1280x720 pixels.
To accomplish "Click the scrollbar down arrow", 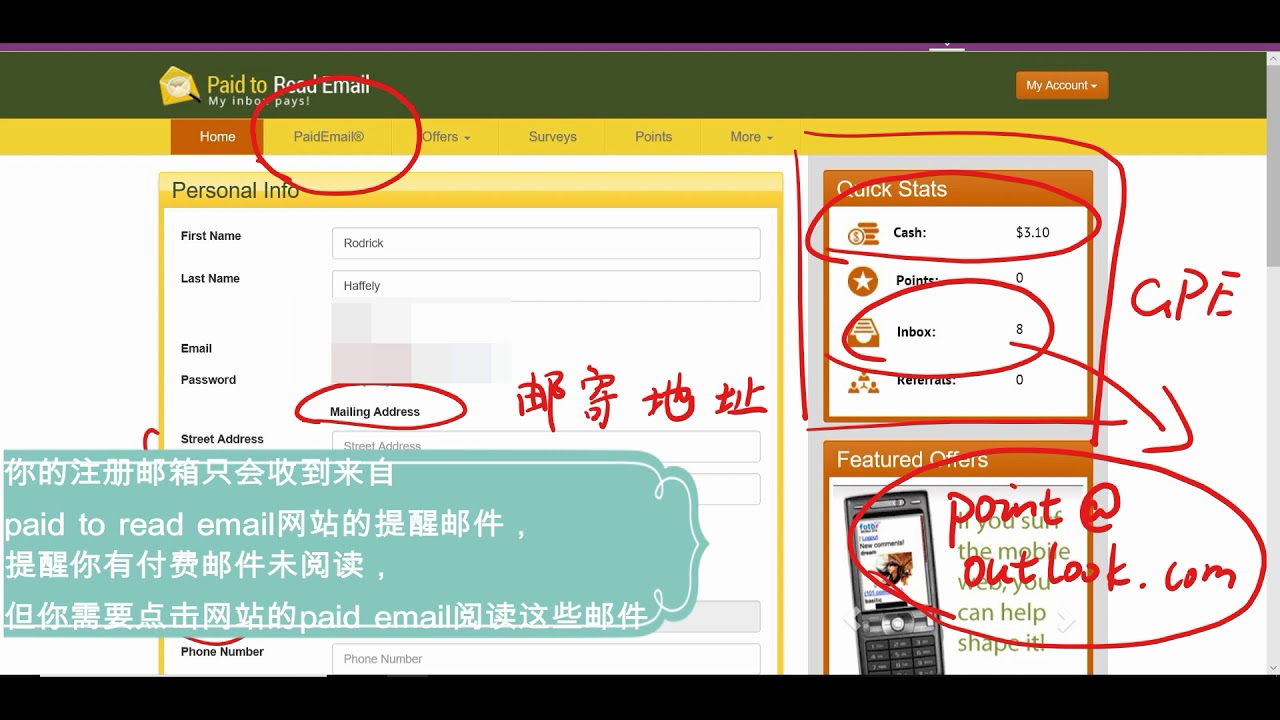I will click(x=1272, y=667).
